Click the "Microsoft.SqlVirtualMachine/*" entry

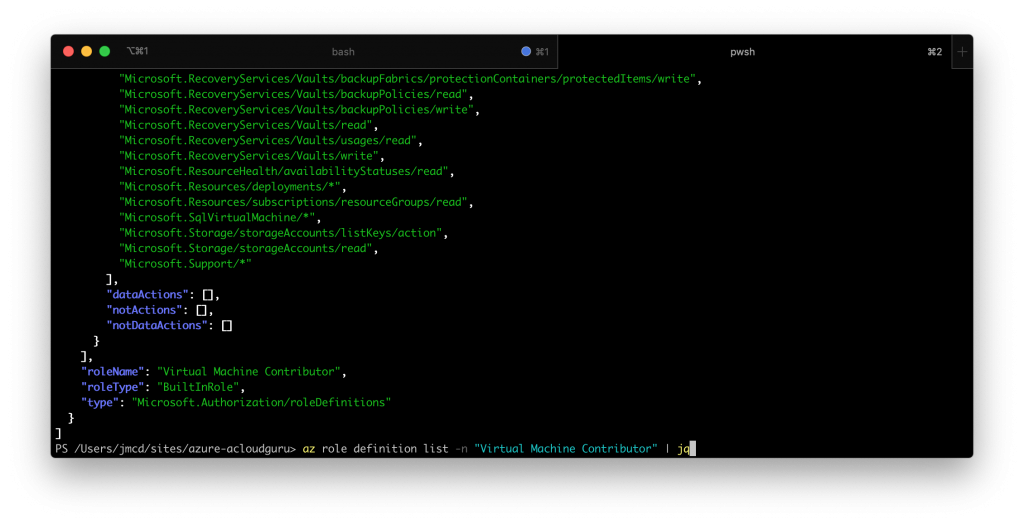click(x=218, y=217)
